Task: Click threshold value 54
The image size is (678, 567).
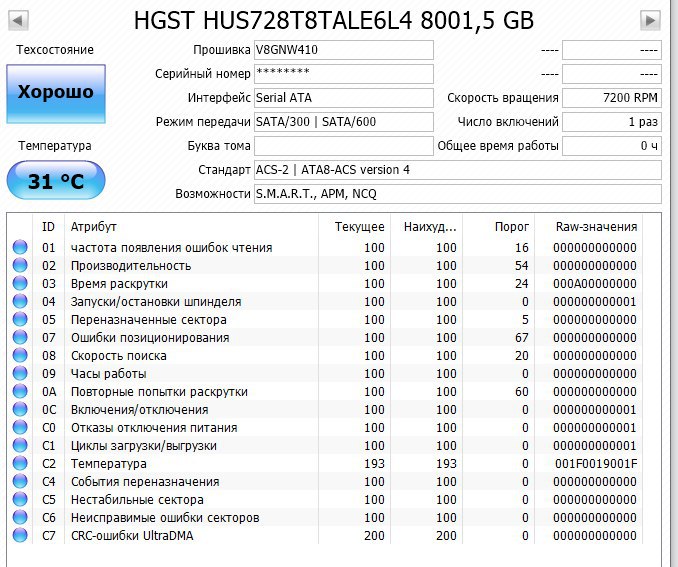Action: 521,266
